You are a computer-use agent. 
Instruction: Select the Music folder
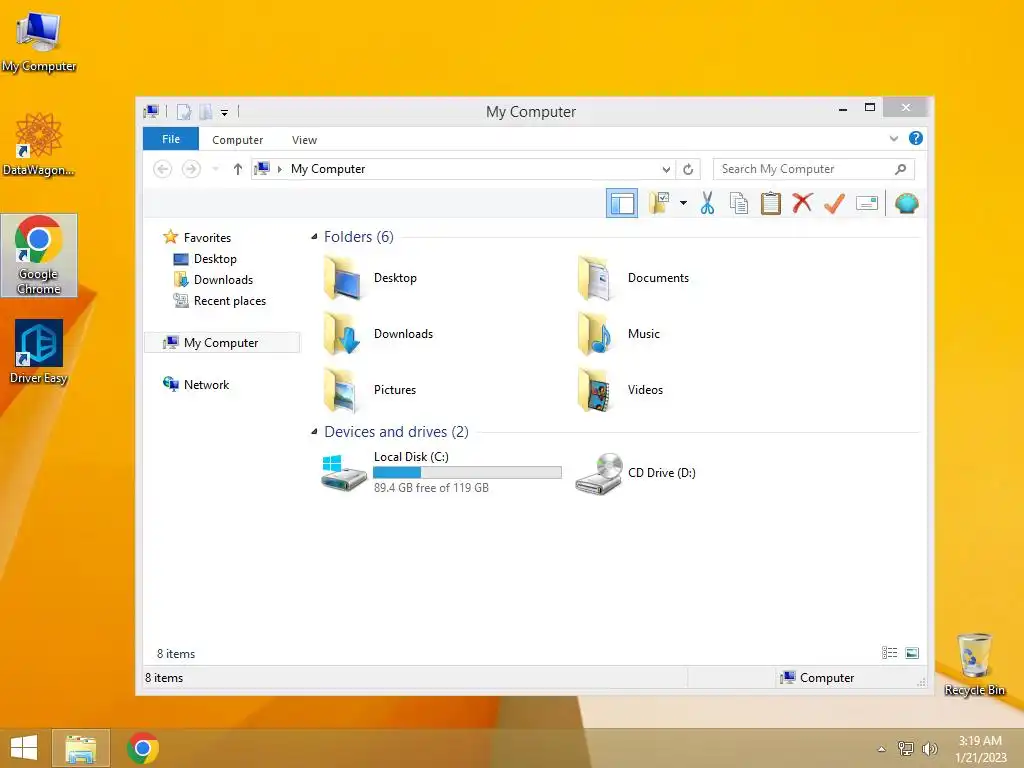click(619, 334)
